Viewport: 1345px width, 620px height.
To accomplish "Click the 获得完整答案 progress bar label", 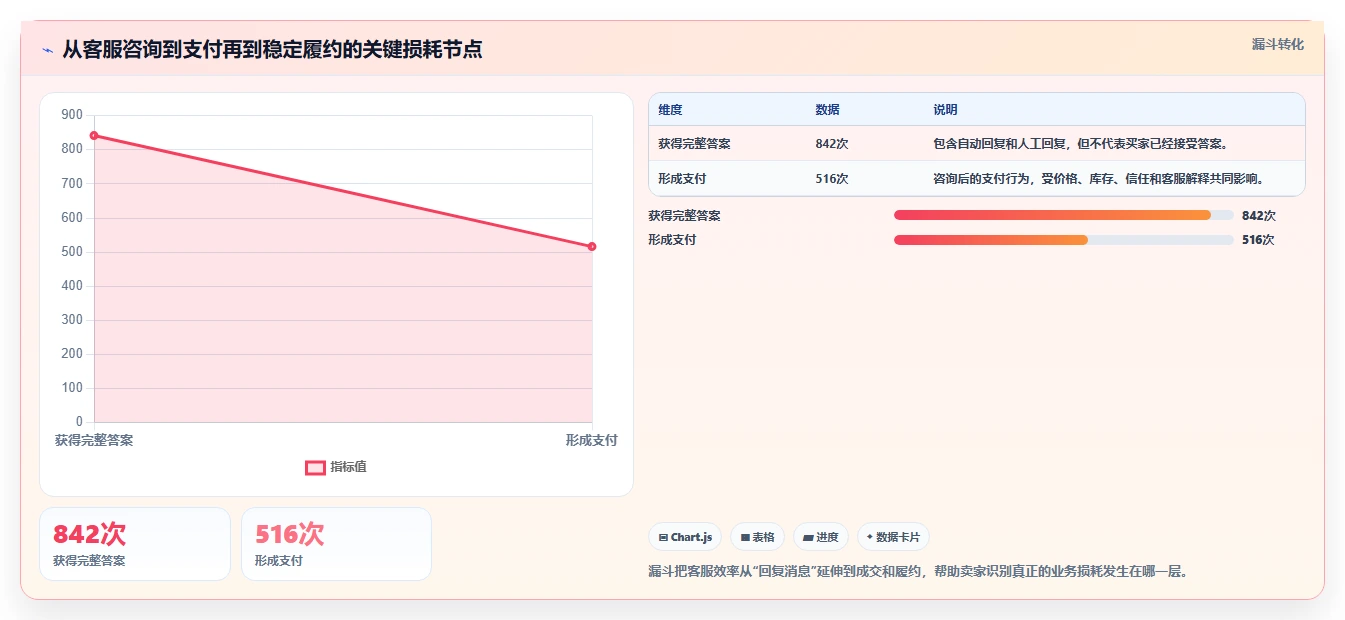I will (684, 215).
